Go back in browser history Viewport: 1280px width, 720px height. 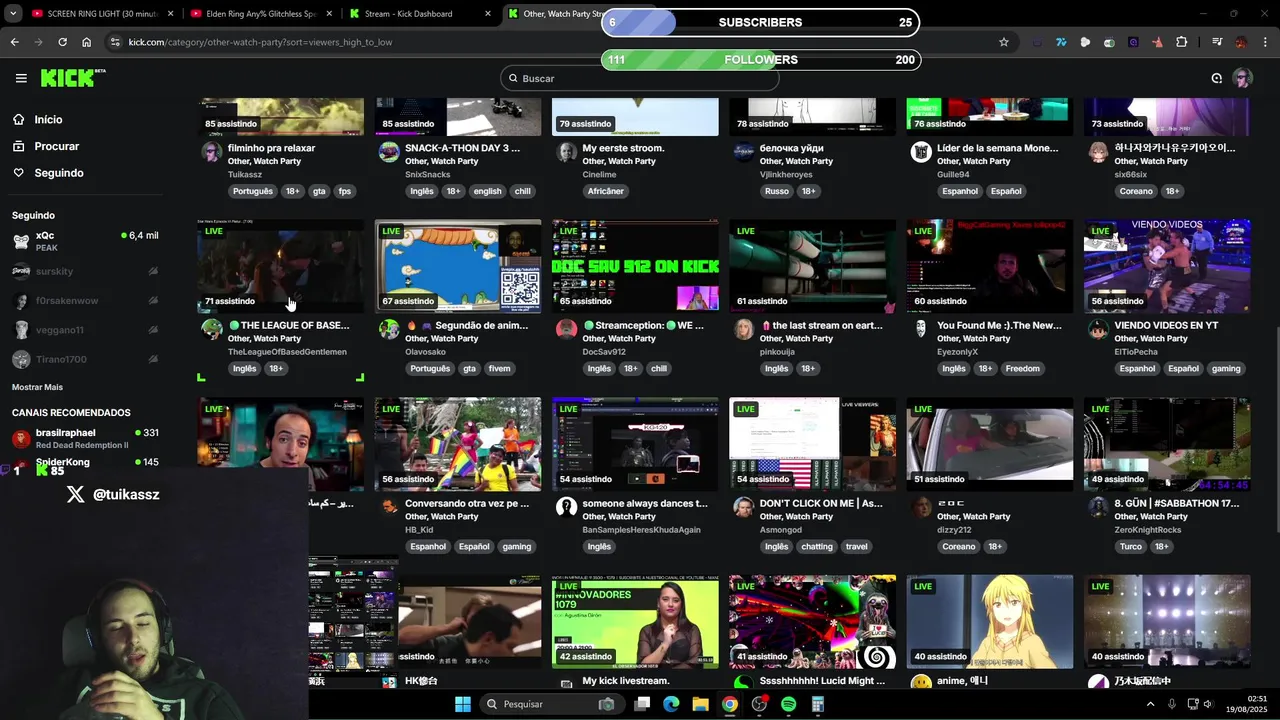(x=15, y=42)
